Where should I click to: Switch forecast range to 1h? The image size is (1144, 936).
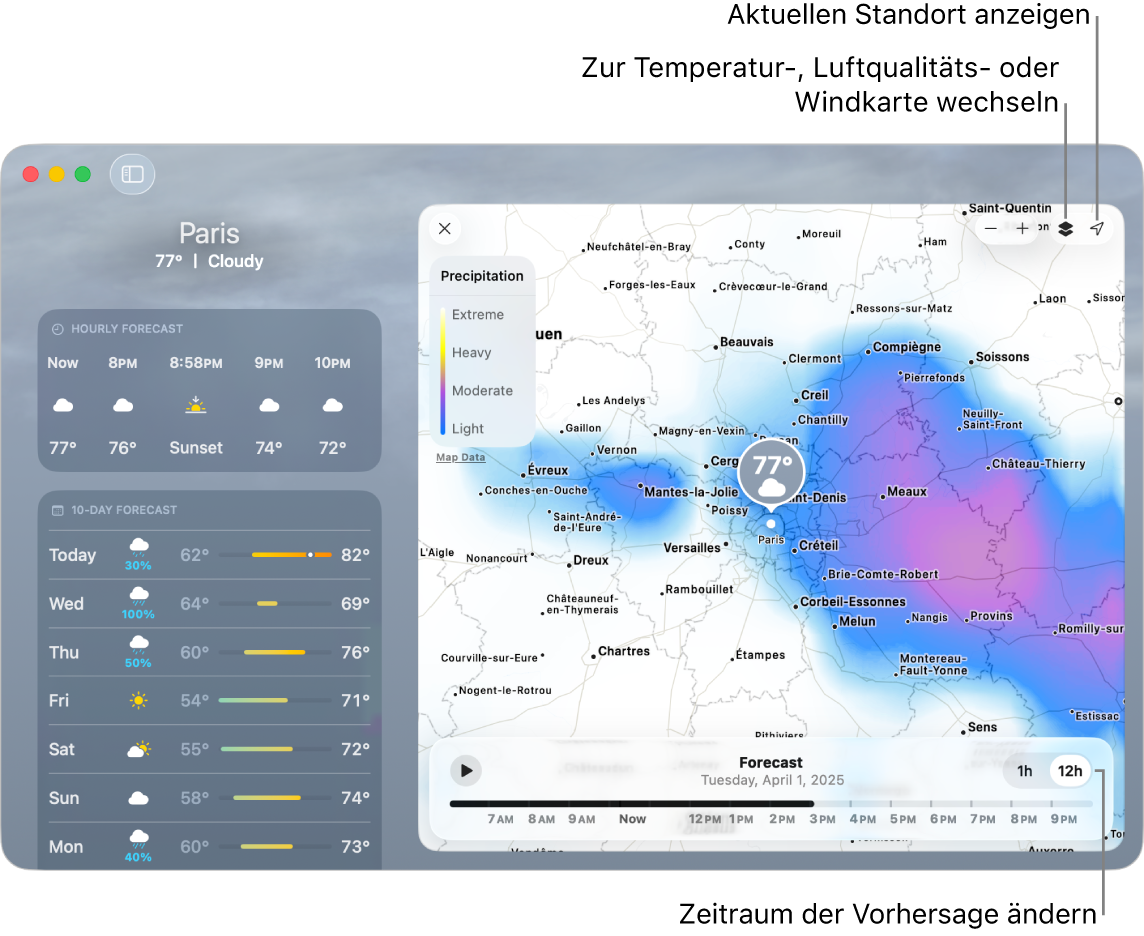point(1025,771)
